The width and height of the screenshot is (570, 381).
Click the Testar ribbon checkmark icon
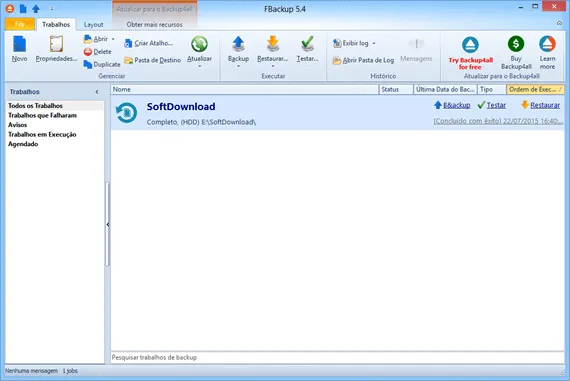pos(307,44)
